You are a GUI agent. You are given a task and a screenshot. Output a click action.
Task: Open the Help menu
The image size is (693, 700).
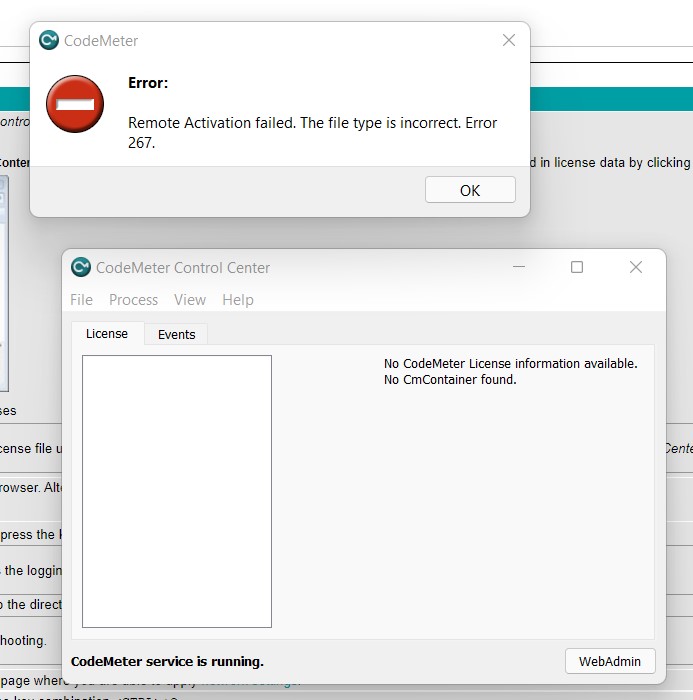click(x=238, y=300)
